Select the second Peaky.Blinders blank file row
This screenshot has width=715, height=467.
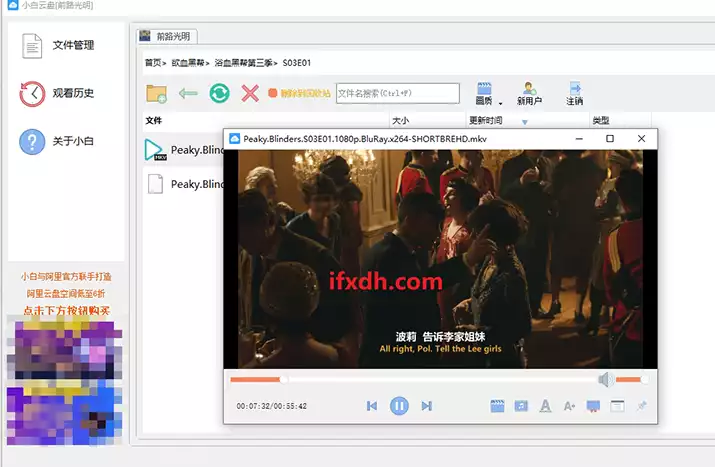click(x=184, y=184)
